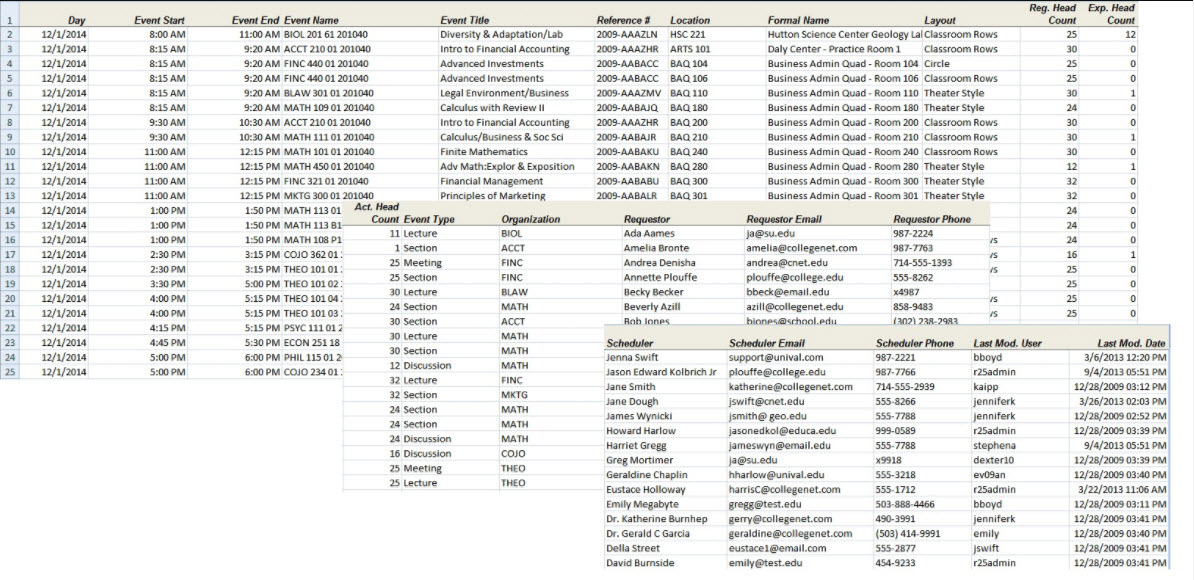
Task: Click requestor Annette Plouffe
Action: click(x=658, y=277)
